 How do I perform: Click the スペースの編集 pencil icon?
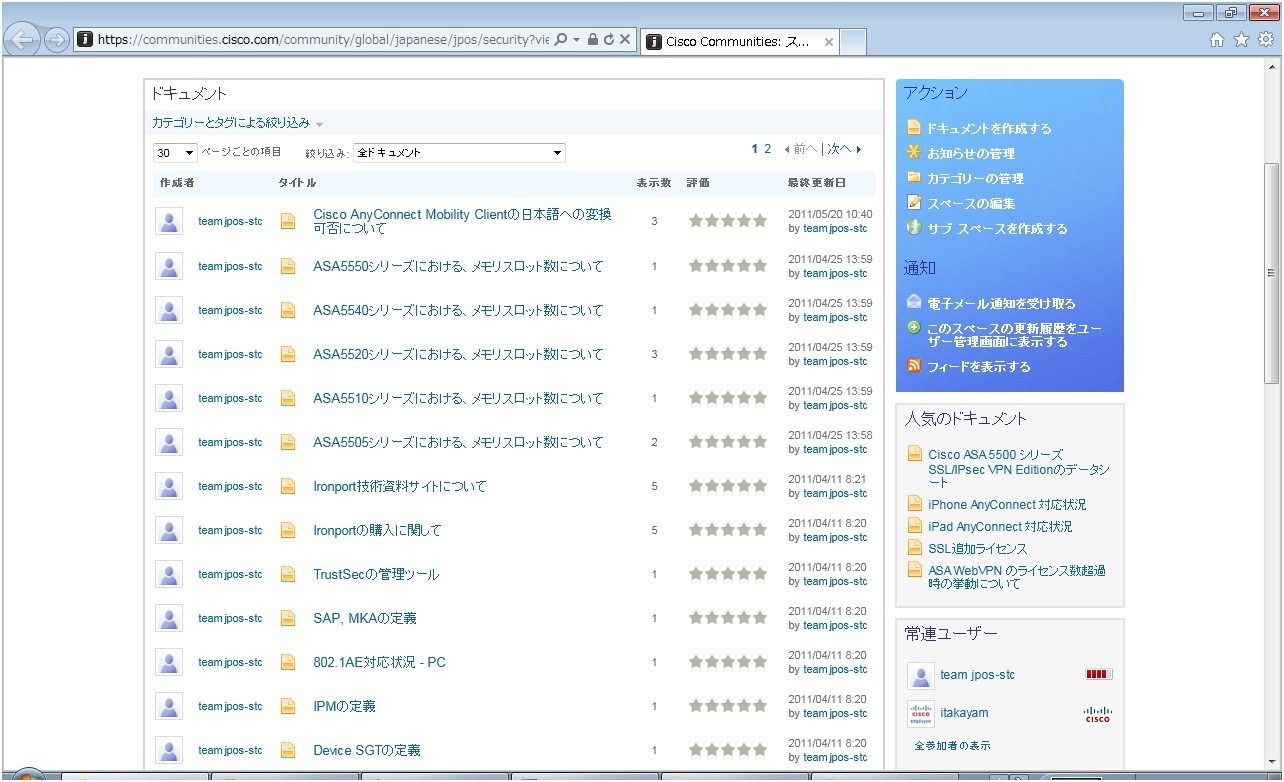pyautogui.click(x=913, y=202)
